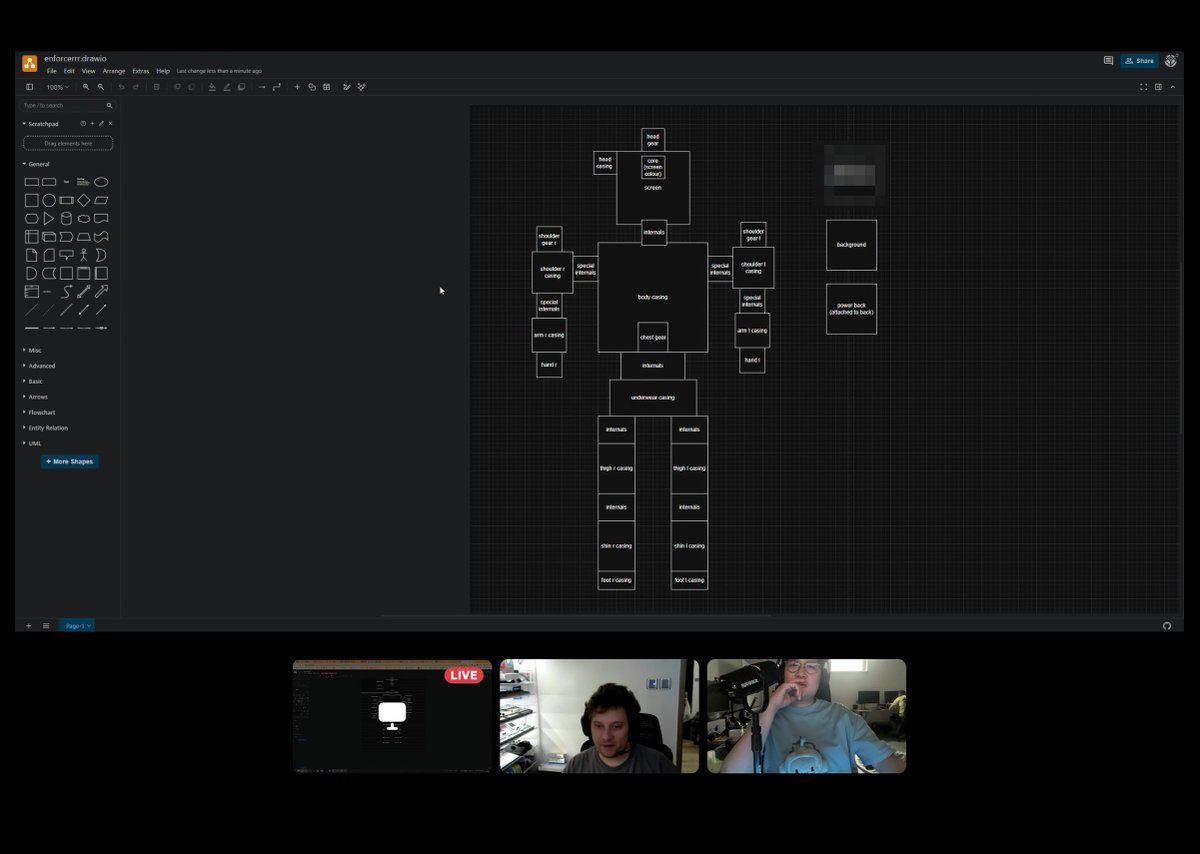This screenshot has height=854, width=1200.
Task: Toggle the format panel icon
Action: pos(1158,87)
